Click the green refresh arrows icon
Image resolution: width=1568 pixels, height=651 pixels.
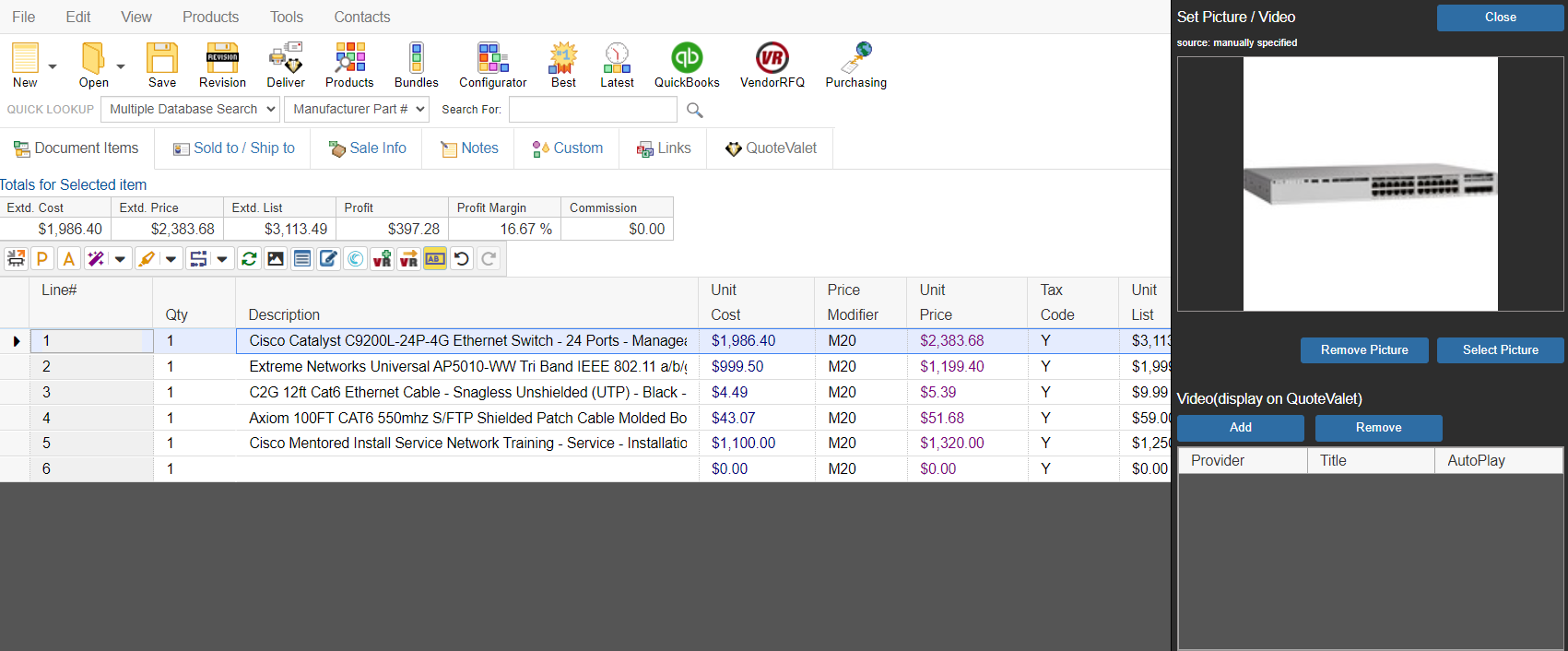click(249, 259)
